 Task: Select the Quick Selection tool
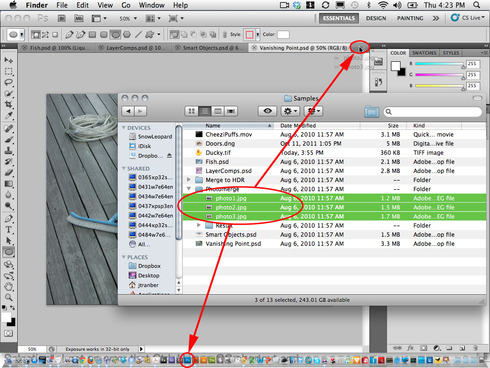9,94
